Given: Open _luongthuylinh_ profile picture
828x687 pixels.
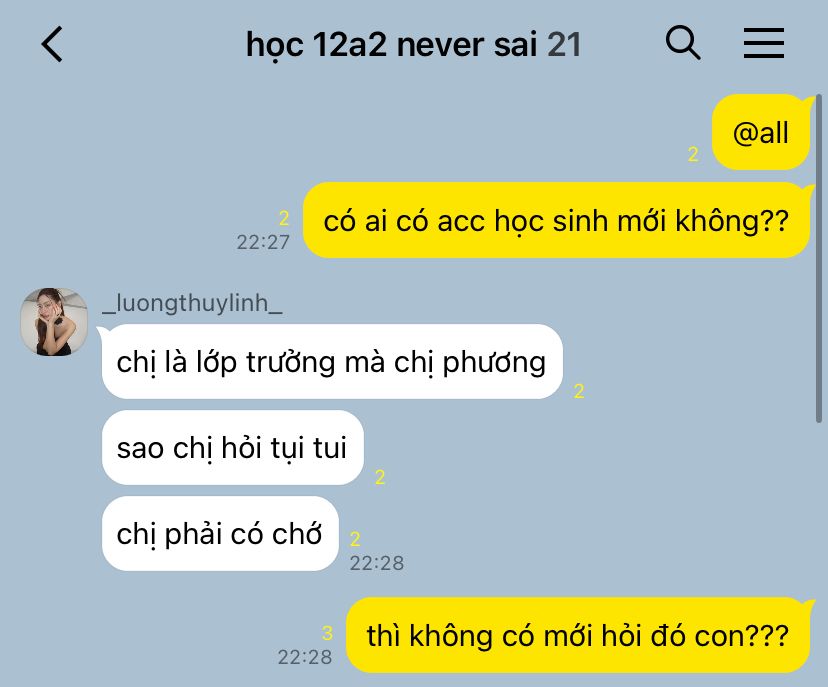Looking at the screenshot, I should point(54,322).
